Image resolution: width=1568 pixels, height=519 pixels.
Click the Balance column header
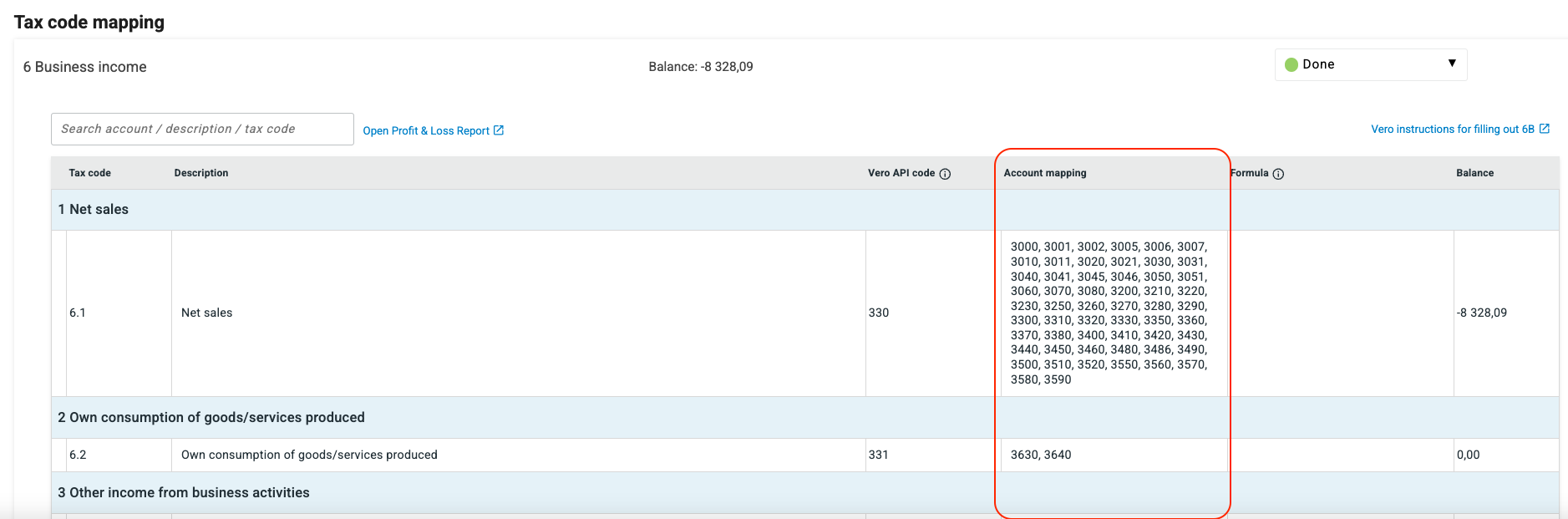coord(1474,173)
